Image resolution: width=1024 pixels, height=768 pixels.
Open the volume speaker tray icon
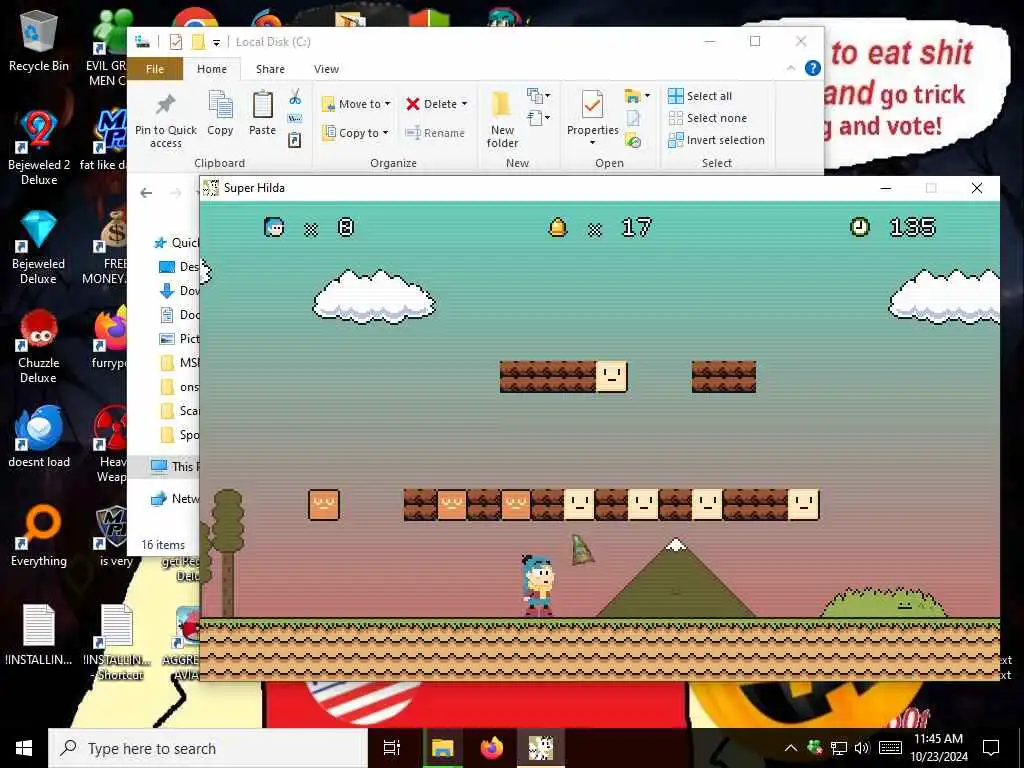[862, 748]
